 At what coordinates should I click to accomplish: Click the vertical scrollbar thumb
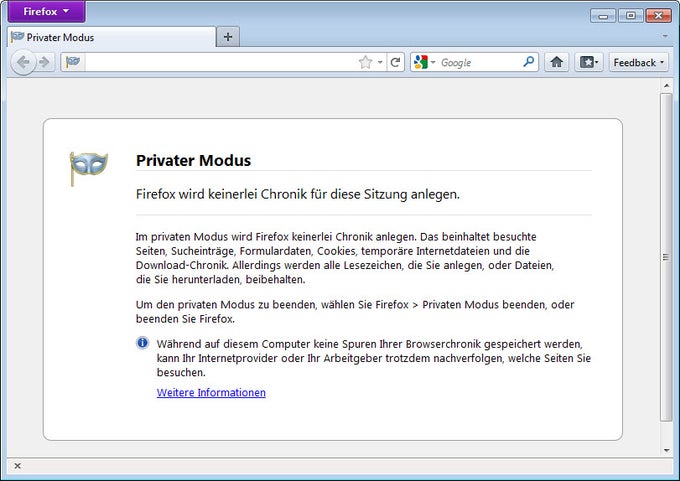666,257
